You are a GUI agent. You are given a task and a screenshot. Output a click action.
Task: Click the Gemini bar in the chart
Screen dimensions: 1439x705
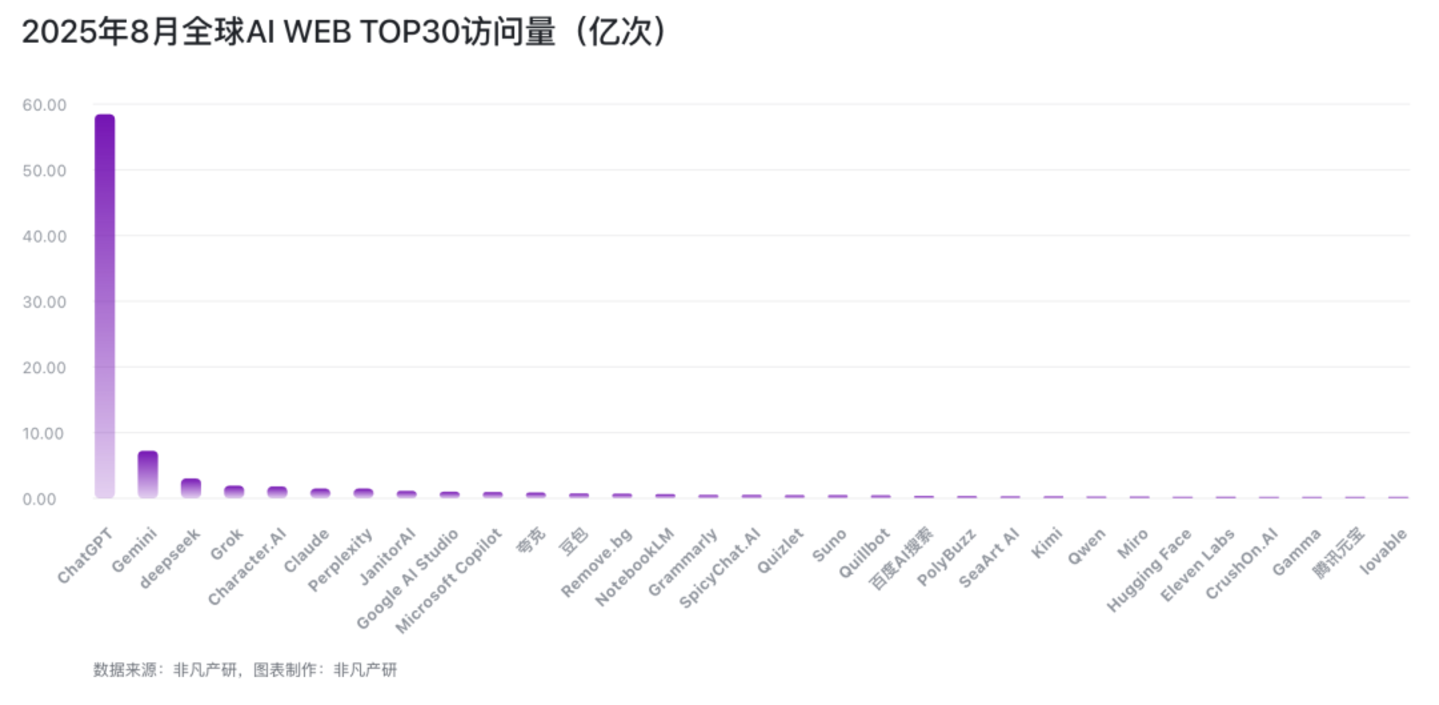(148, 475)
